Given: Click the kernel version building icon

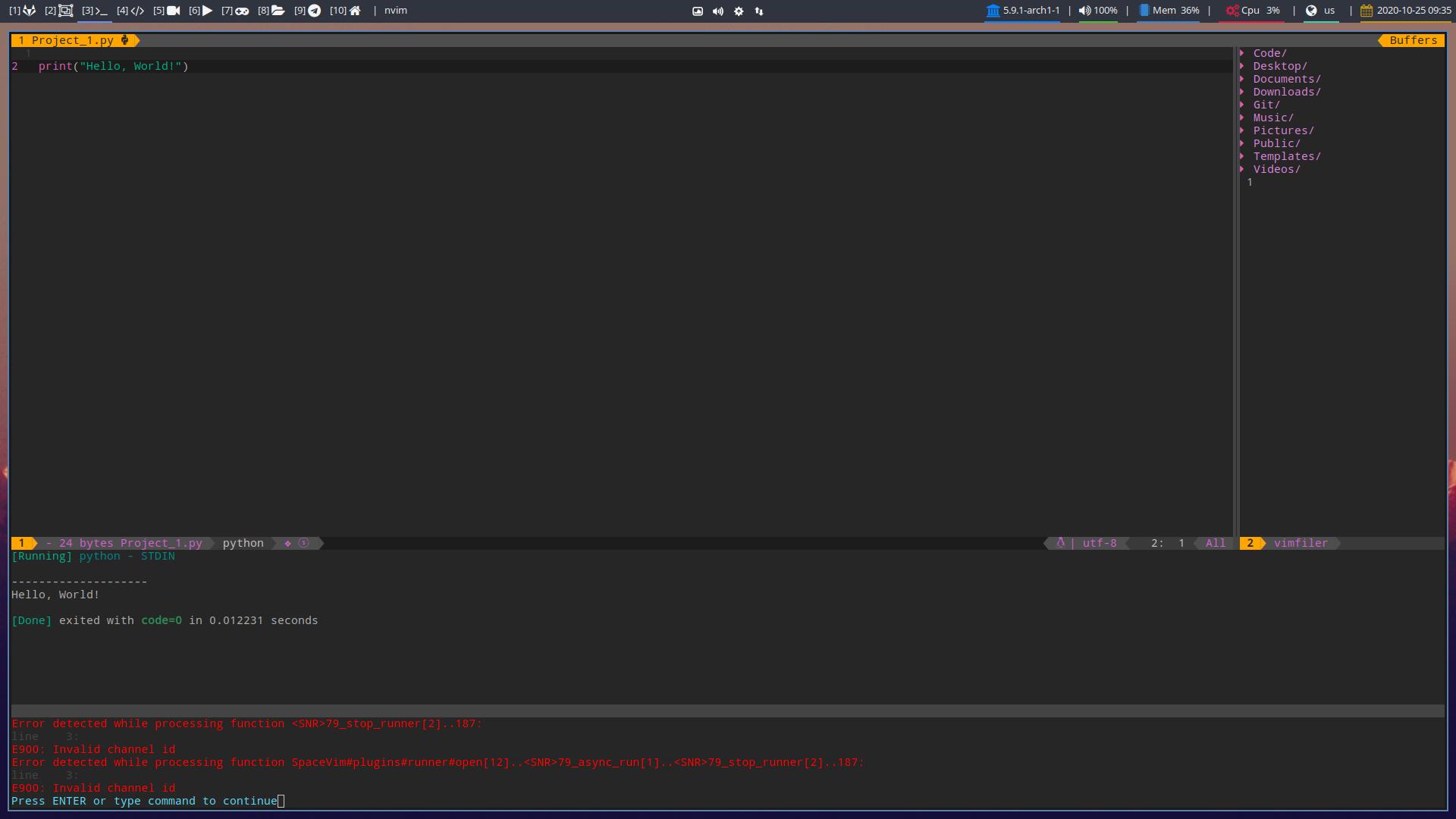Looking at the screenshot, I should (993, 11).
